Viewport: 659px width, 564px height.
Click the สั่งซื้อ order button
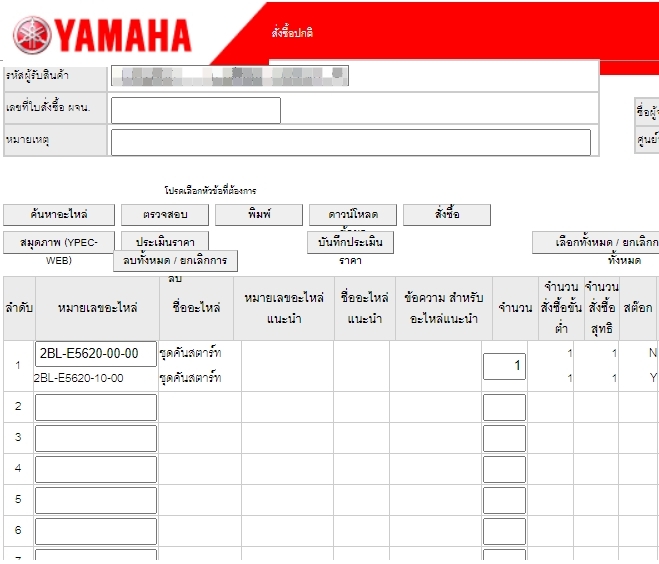(x=446, y=215)
